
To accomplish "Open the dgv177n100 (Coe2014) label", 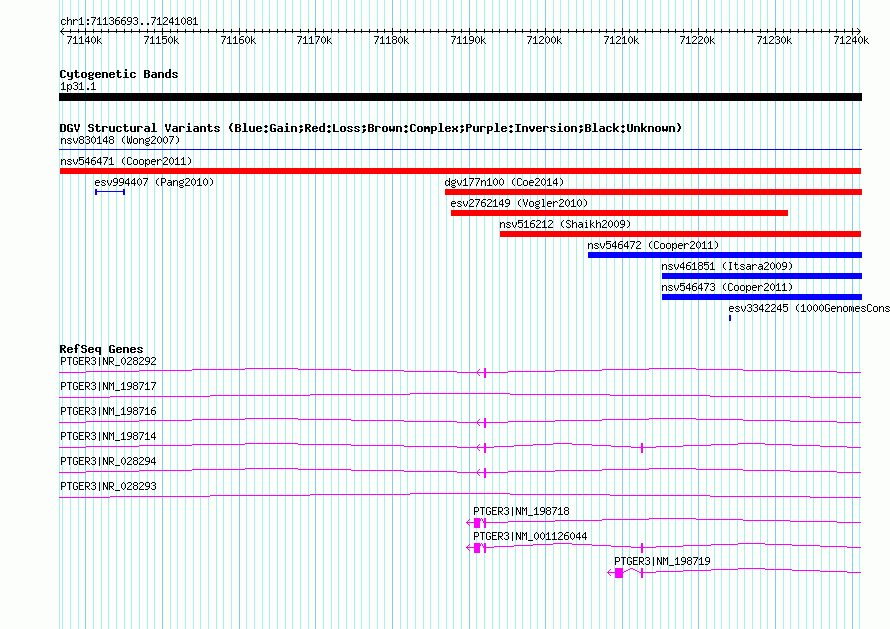I will 504,182.
